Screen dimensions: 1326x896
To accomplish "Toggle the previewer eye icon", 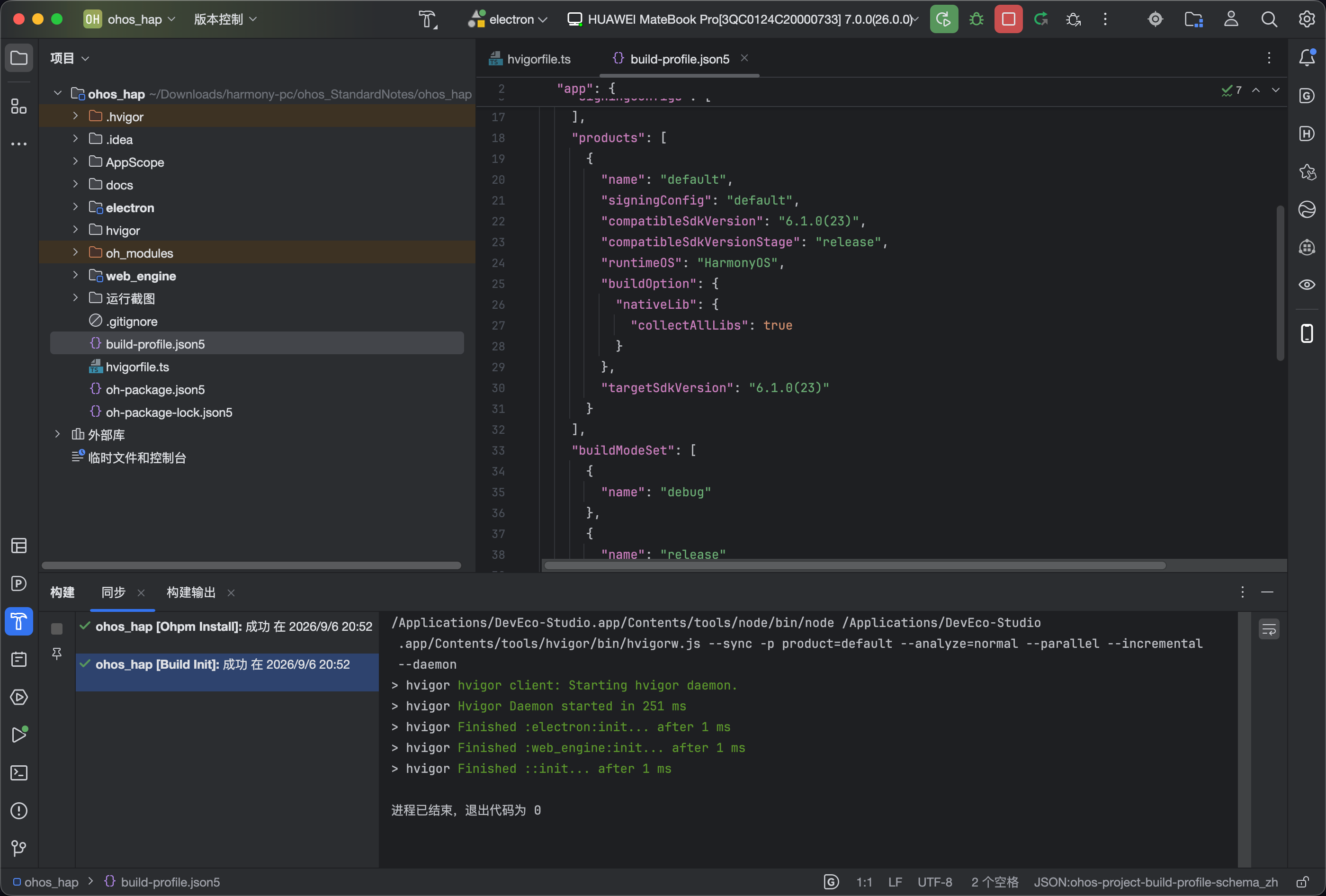I will click(x=1307, y=284).
